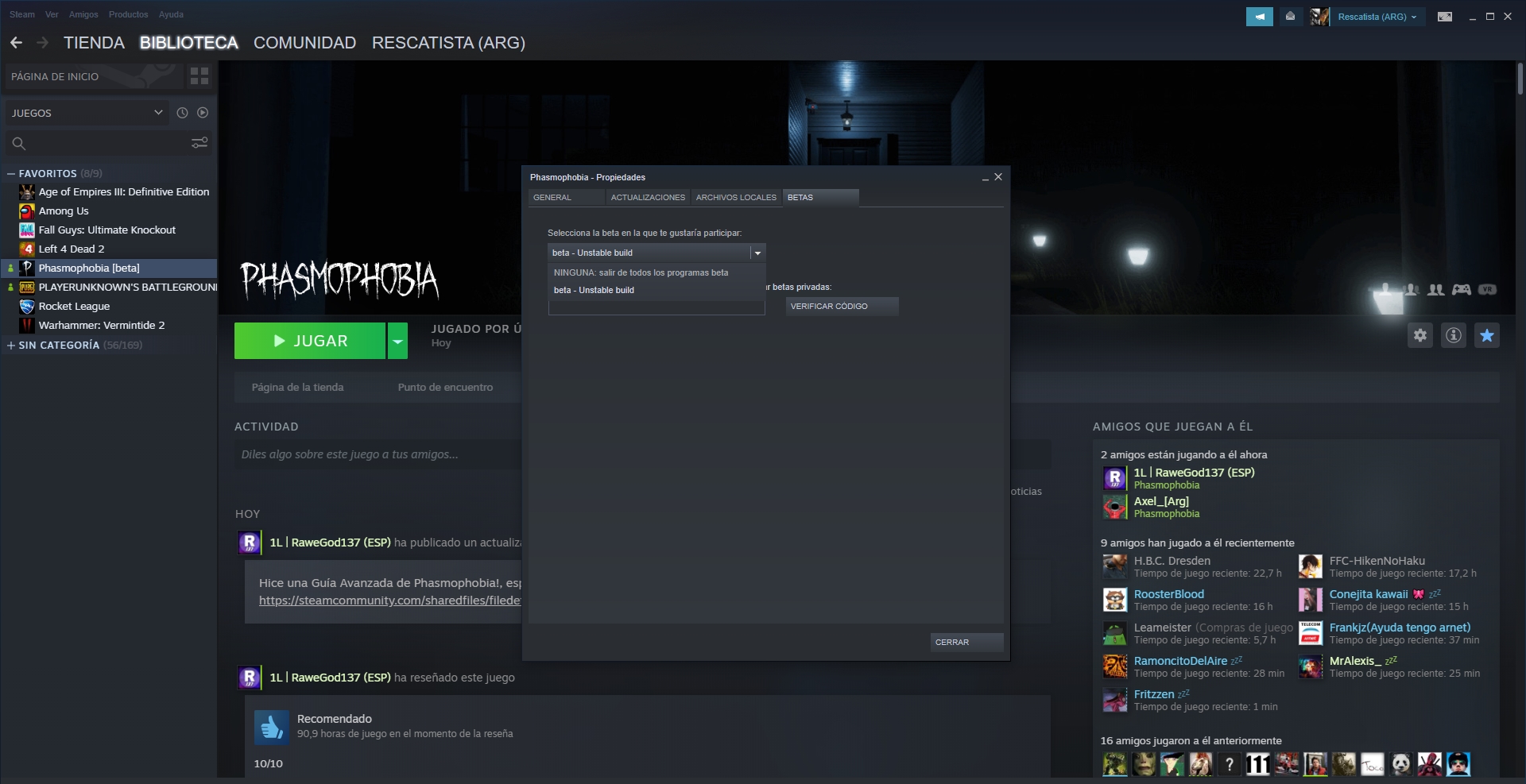Image resolution: width=1526 pixels, height=784 pixels.
Task: Switch to Big Picture mode icon
Action: (1445, 17)
